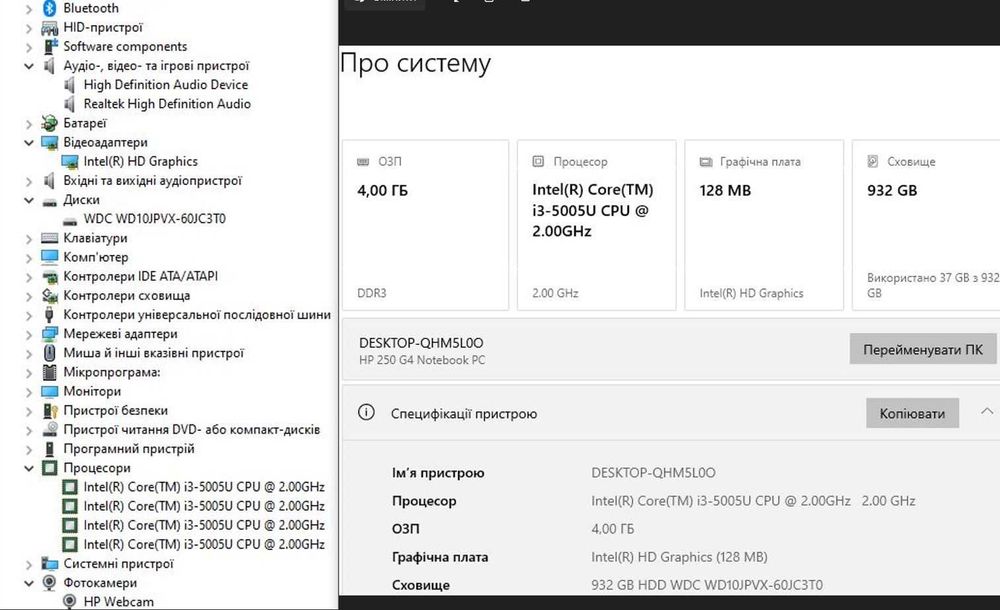Click the Intel(R) HD Graphics (128 MB) value
Image resolution: width=1000 pixels, height=610 pixels.
click(x=679, y=557)
